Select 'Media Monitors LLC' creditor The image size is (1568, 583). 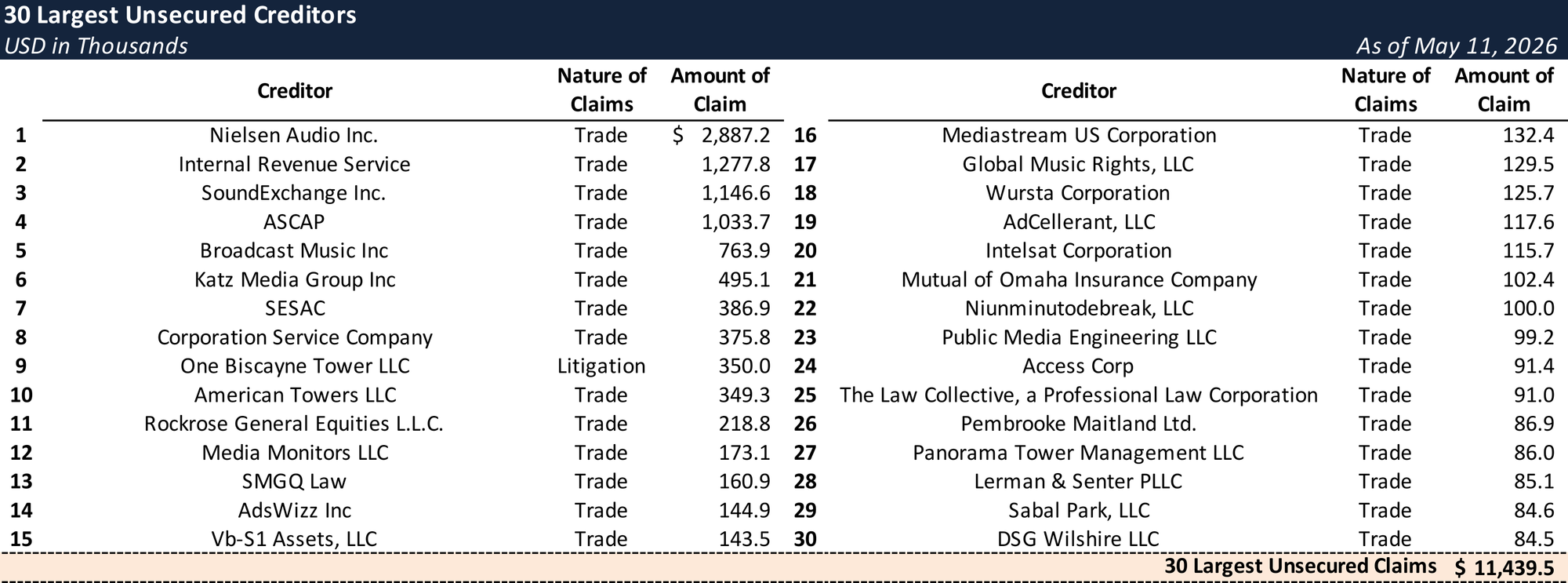click(295, 453)
